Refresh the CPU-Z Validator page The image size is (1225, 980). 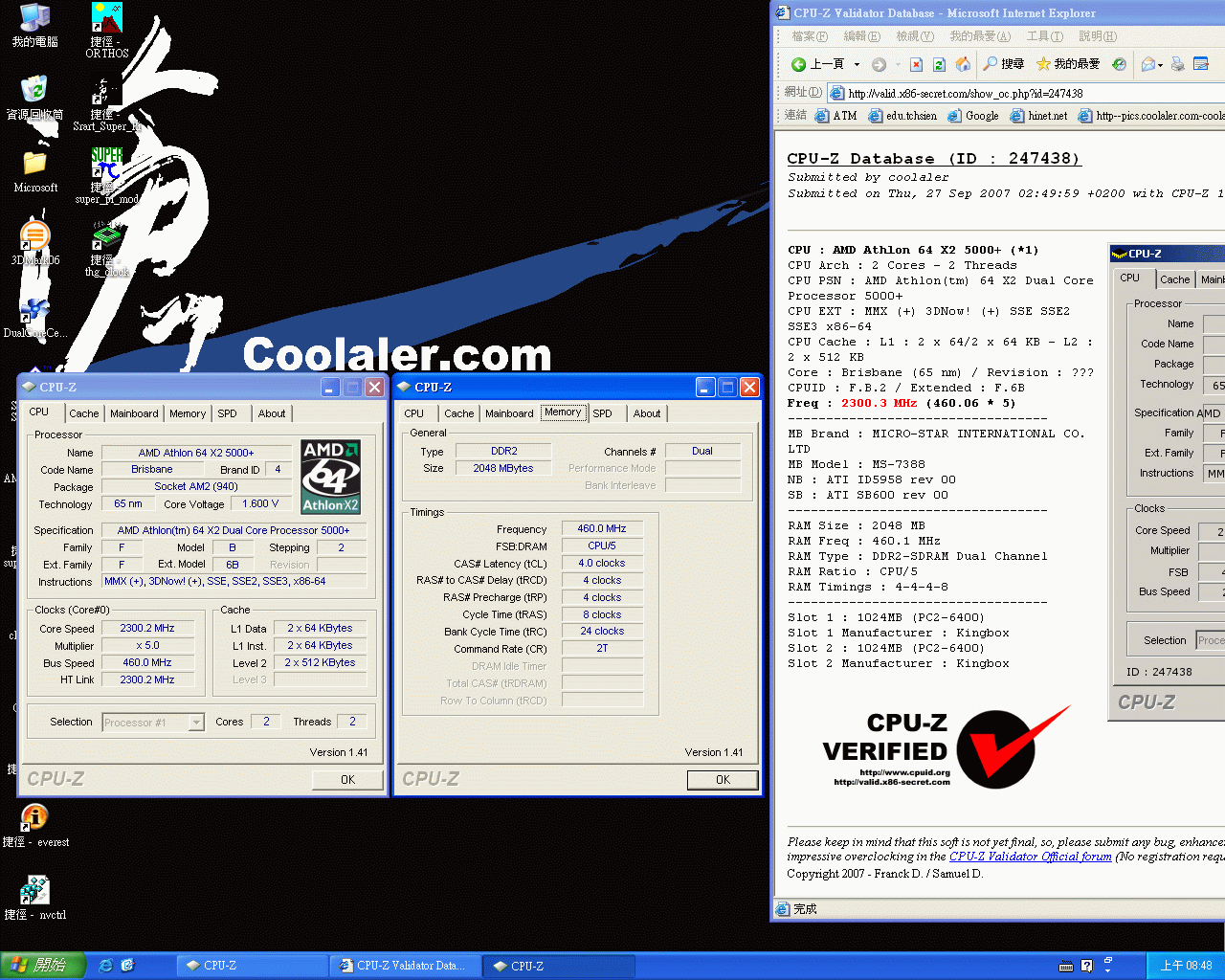pos(939,64)
